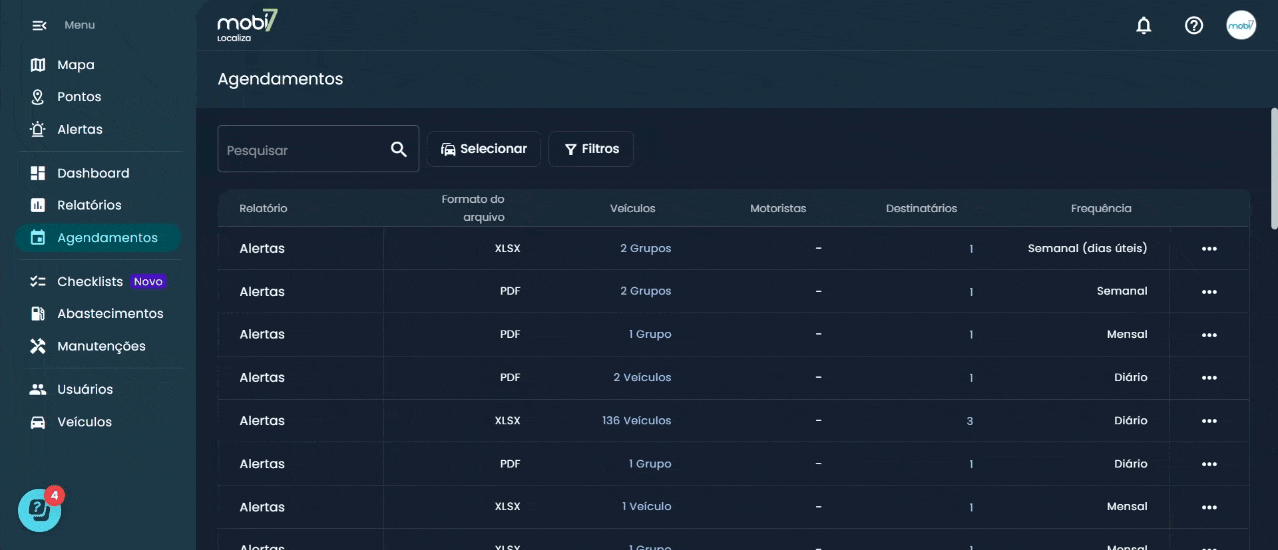Open Mapa from the sidebar
1278x550 pixels.
(x=75, y=65)
